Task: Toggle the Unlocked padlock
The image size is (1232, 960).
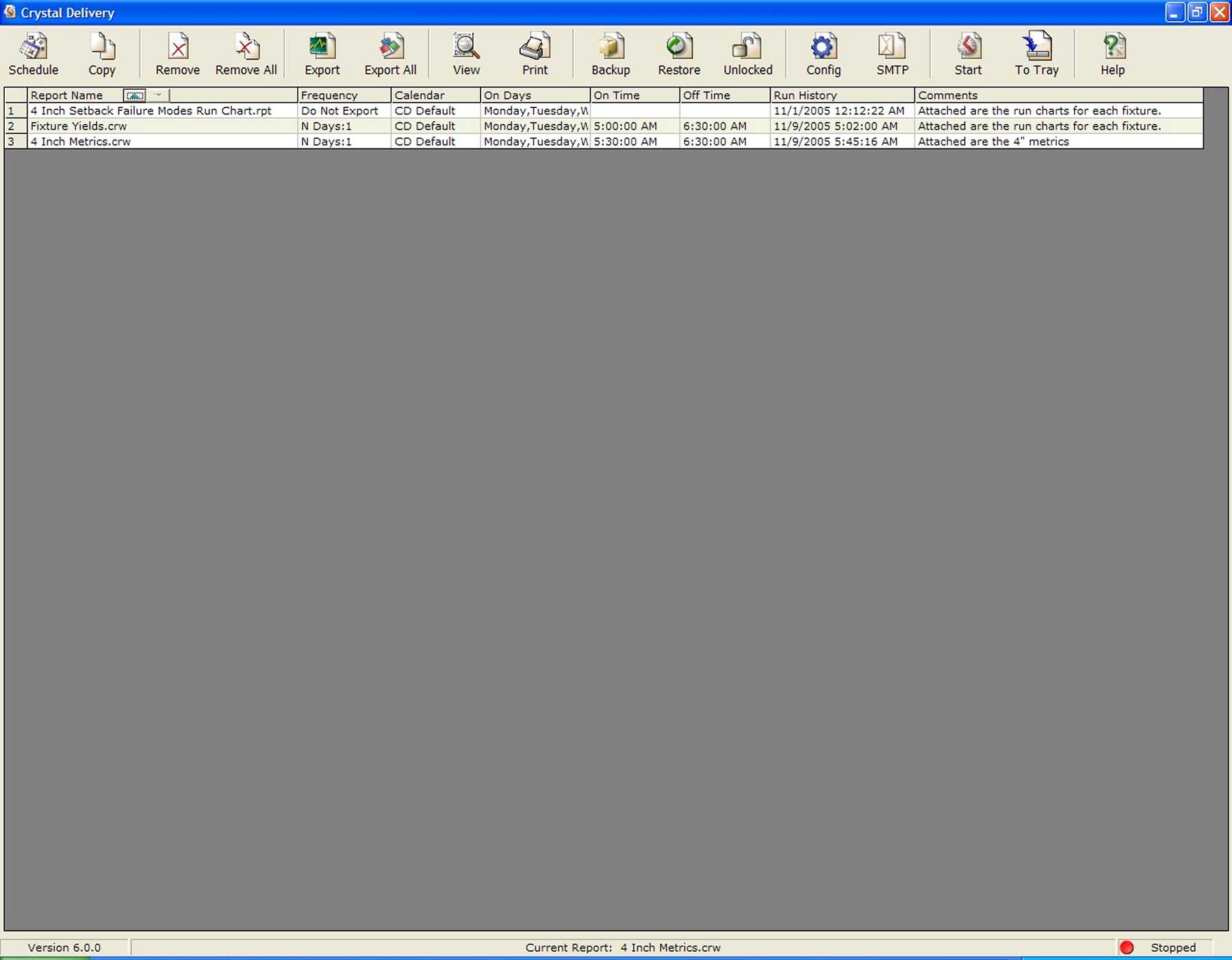Action: click(747, 54)
